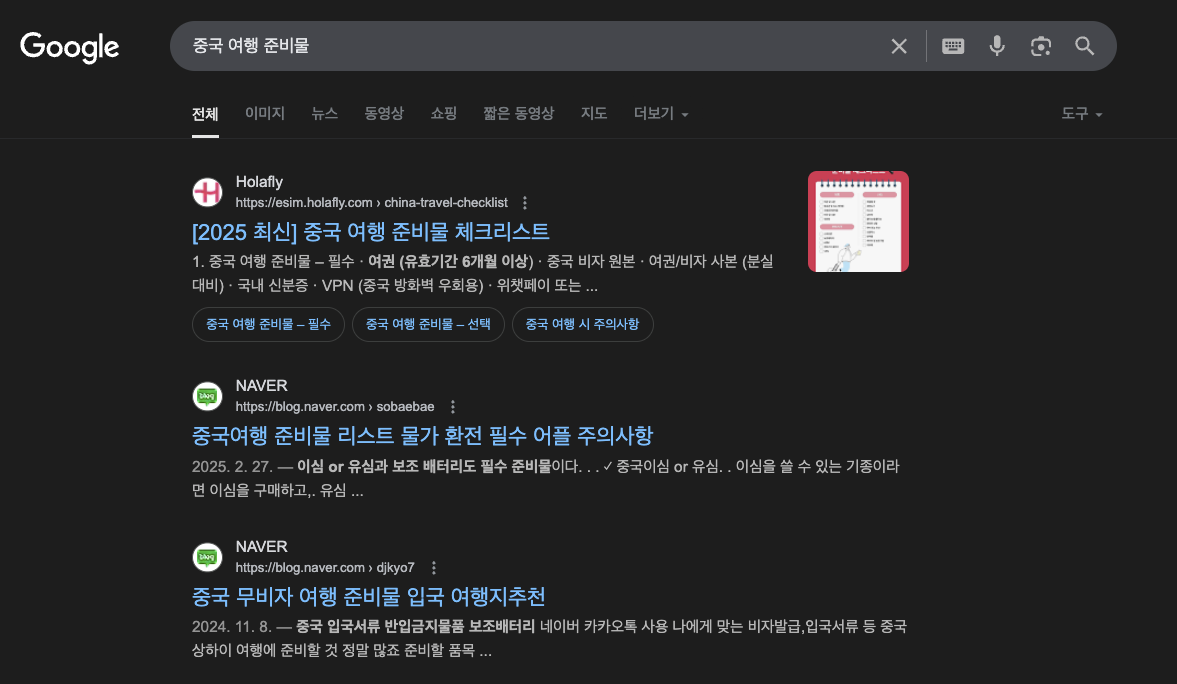Click the 중국 여행 준비물 – 필수 chip
Screen dimensions: 1177x684
coord(268,324)
